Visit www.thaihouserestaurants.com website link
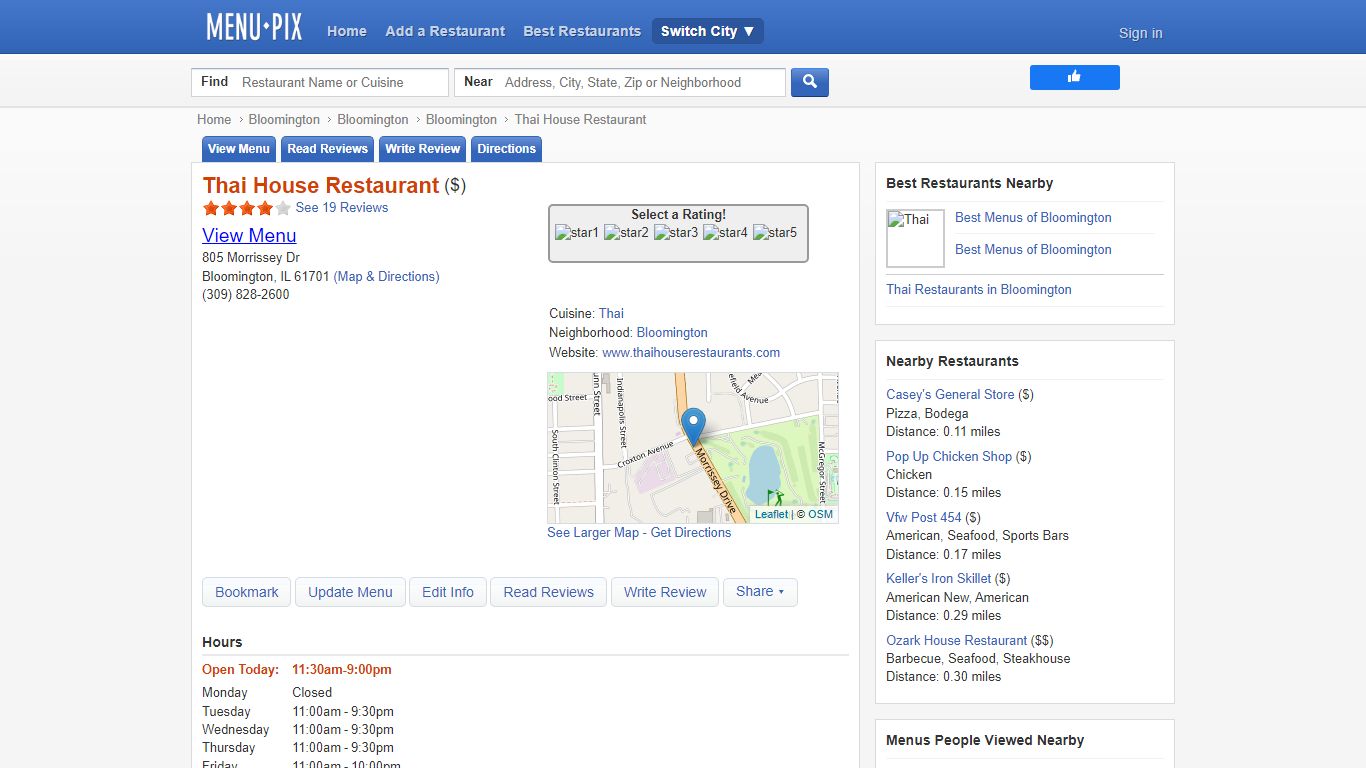This screenshot has width=1366, height=768. (x=691, y=353)
